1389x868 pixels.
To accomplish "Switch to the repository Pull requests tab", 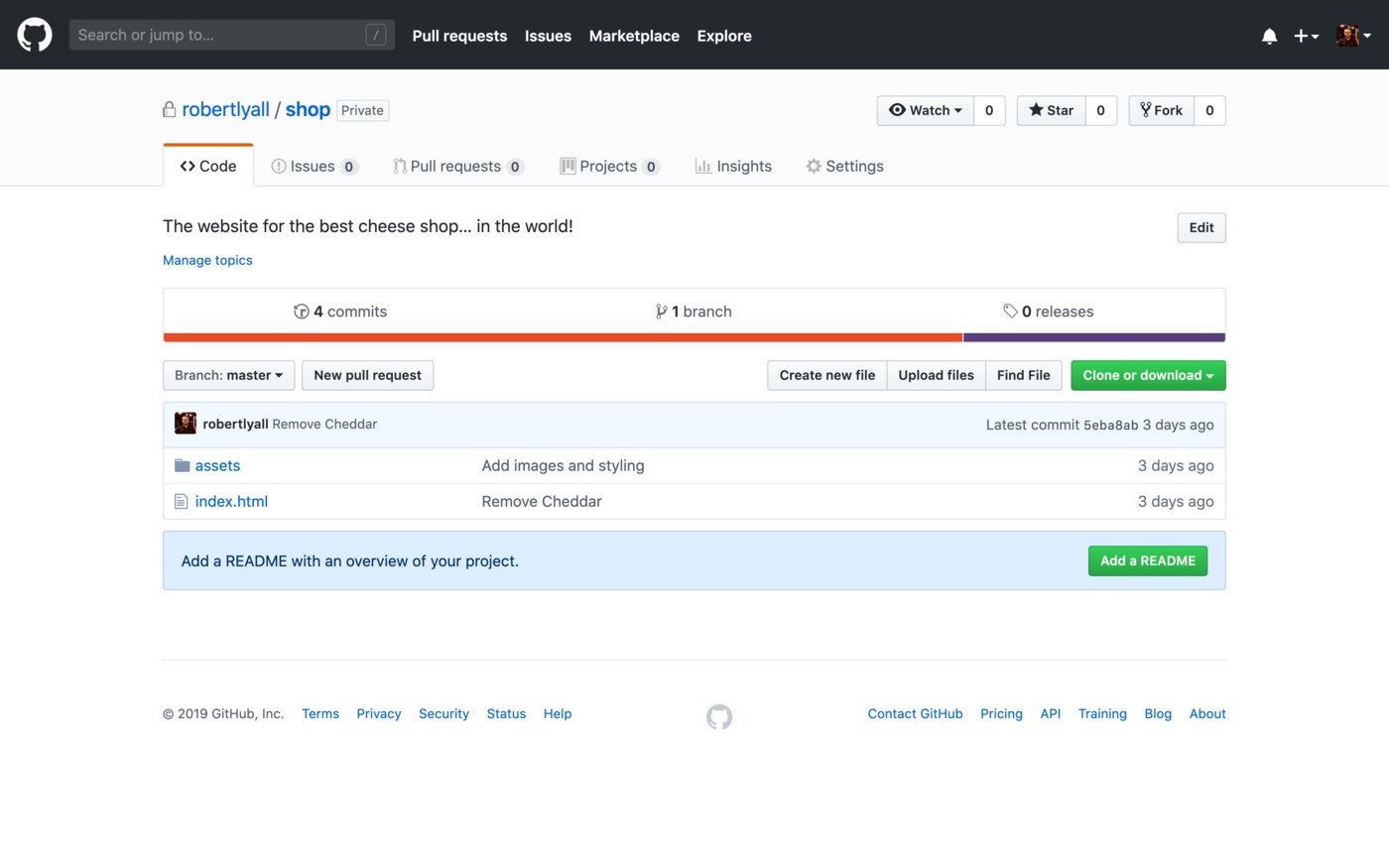I will coord(458,166).
